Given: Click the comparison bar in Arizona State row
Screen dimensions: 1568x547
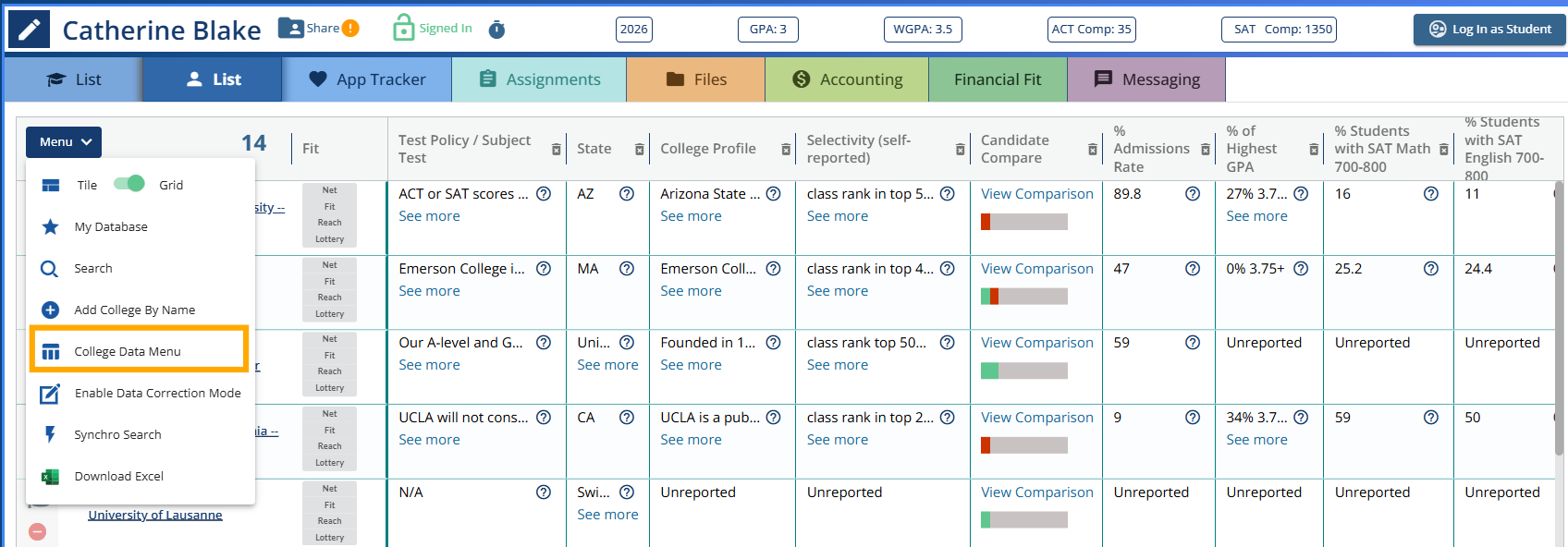Looking at the screenshot, I should point(1024,222).
